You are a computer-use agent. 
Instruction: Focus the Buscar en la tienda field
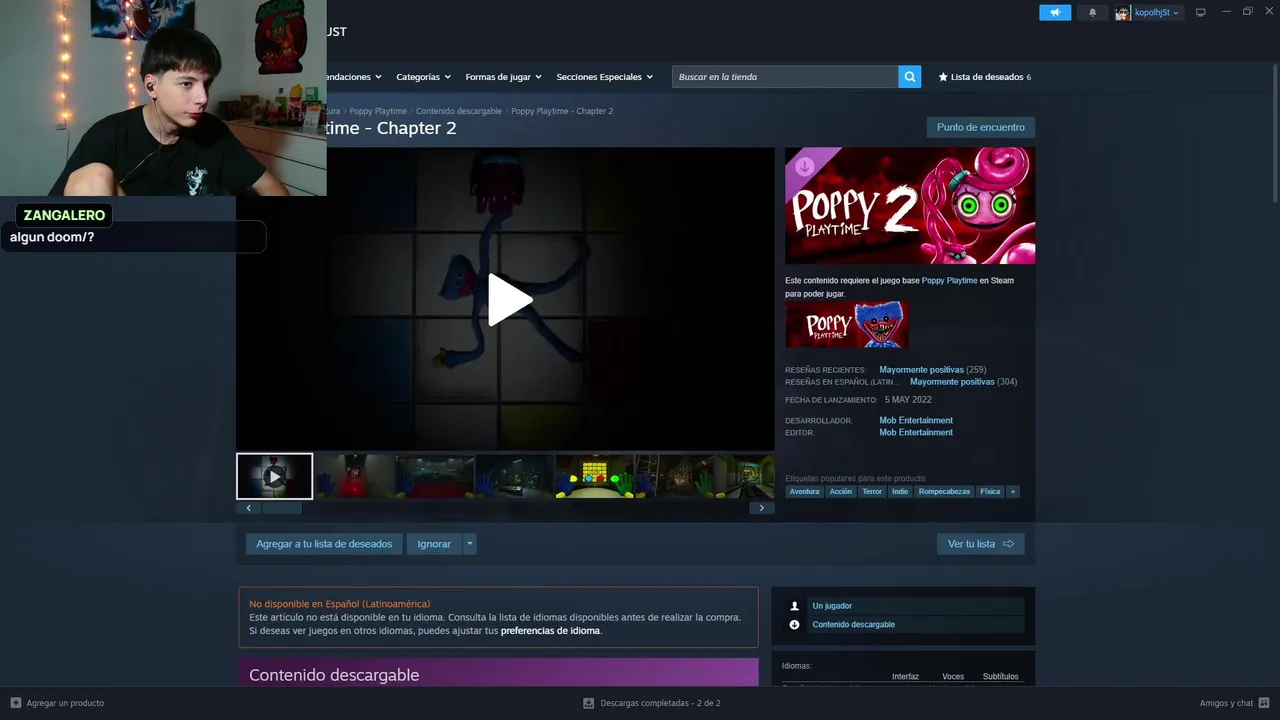click(x=785, y=76)
